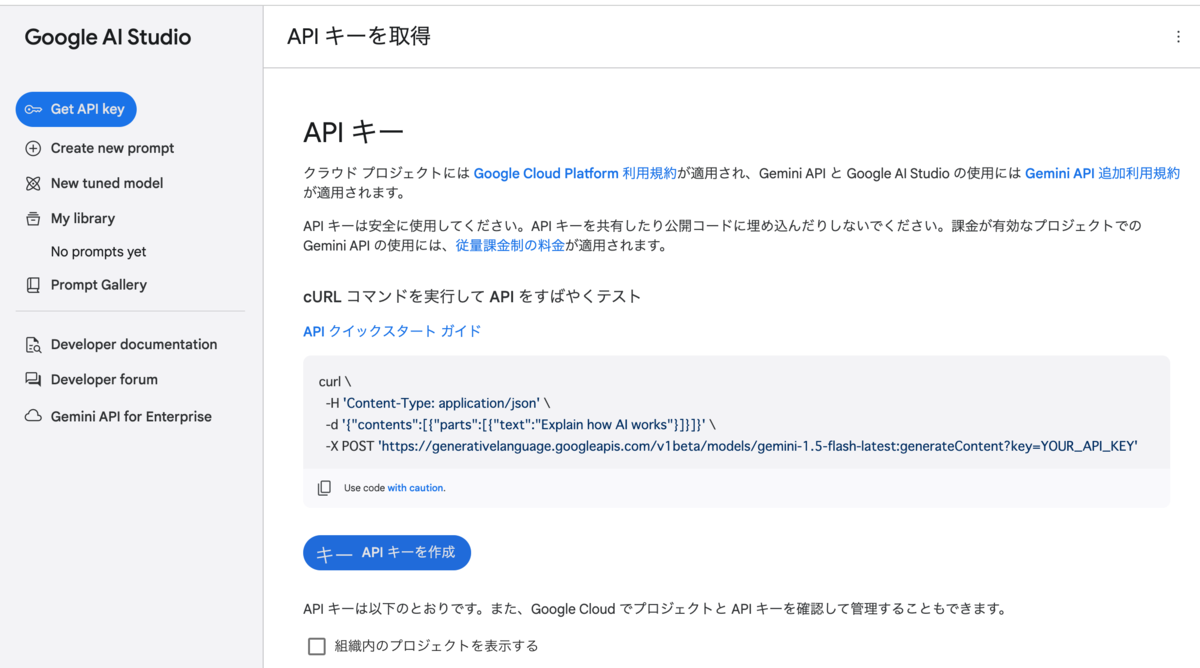This screenshot has height=668, width=1200.
Task: Open the API クイックスタート ガイド link
Action: pos(392,331)
